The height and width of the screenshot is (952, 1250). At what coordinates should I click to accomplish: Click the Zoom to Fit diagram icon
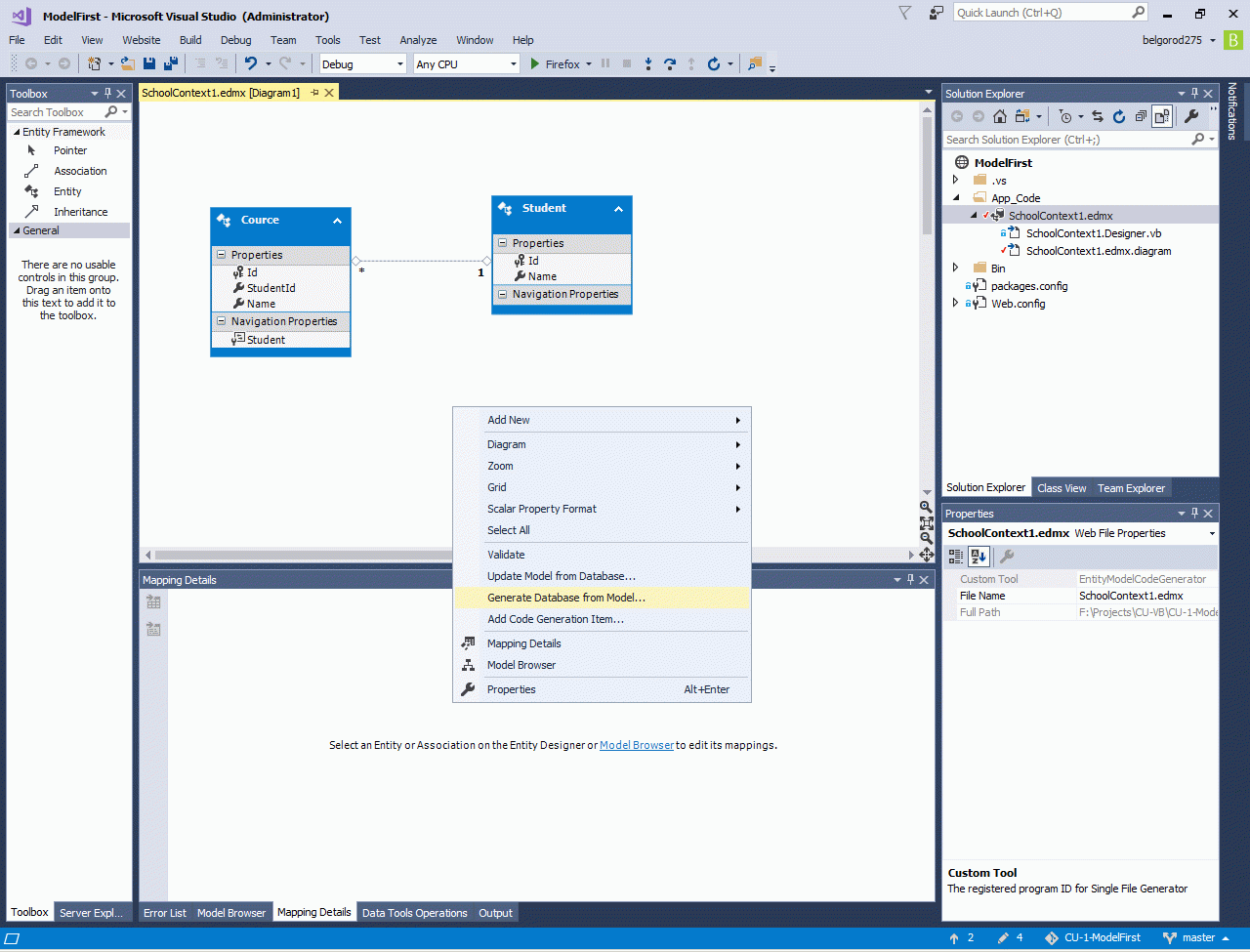(926, 522)
